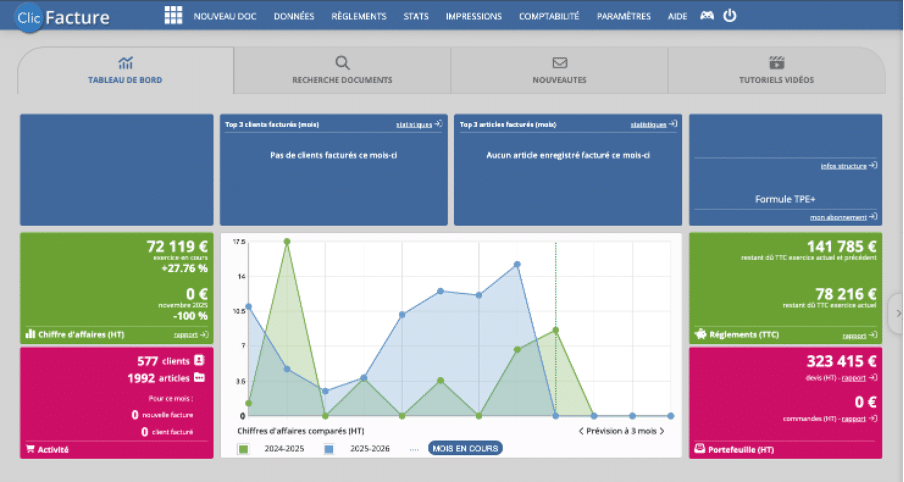Click the shopping cart Activité icon
Viewport: 904px width, 482px height.
point(30,450)
